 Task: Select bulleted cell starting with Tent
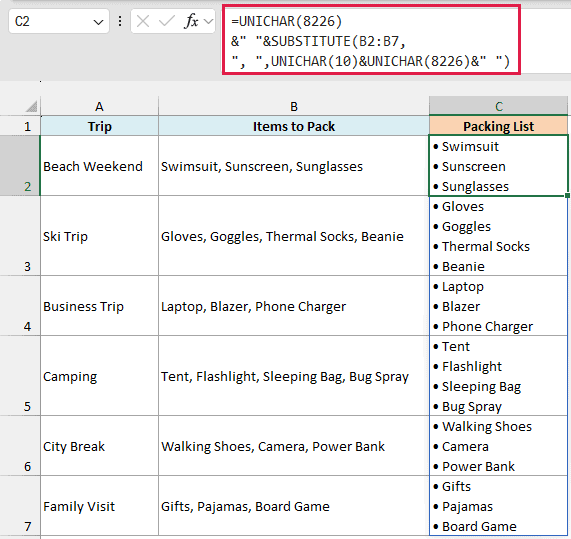(498, 375)
